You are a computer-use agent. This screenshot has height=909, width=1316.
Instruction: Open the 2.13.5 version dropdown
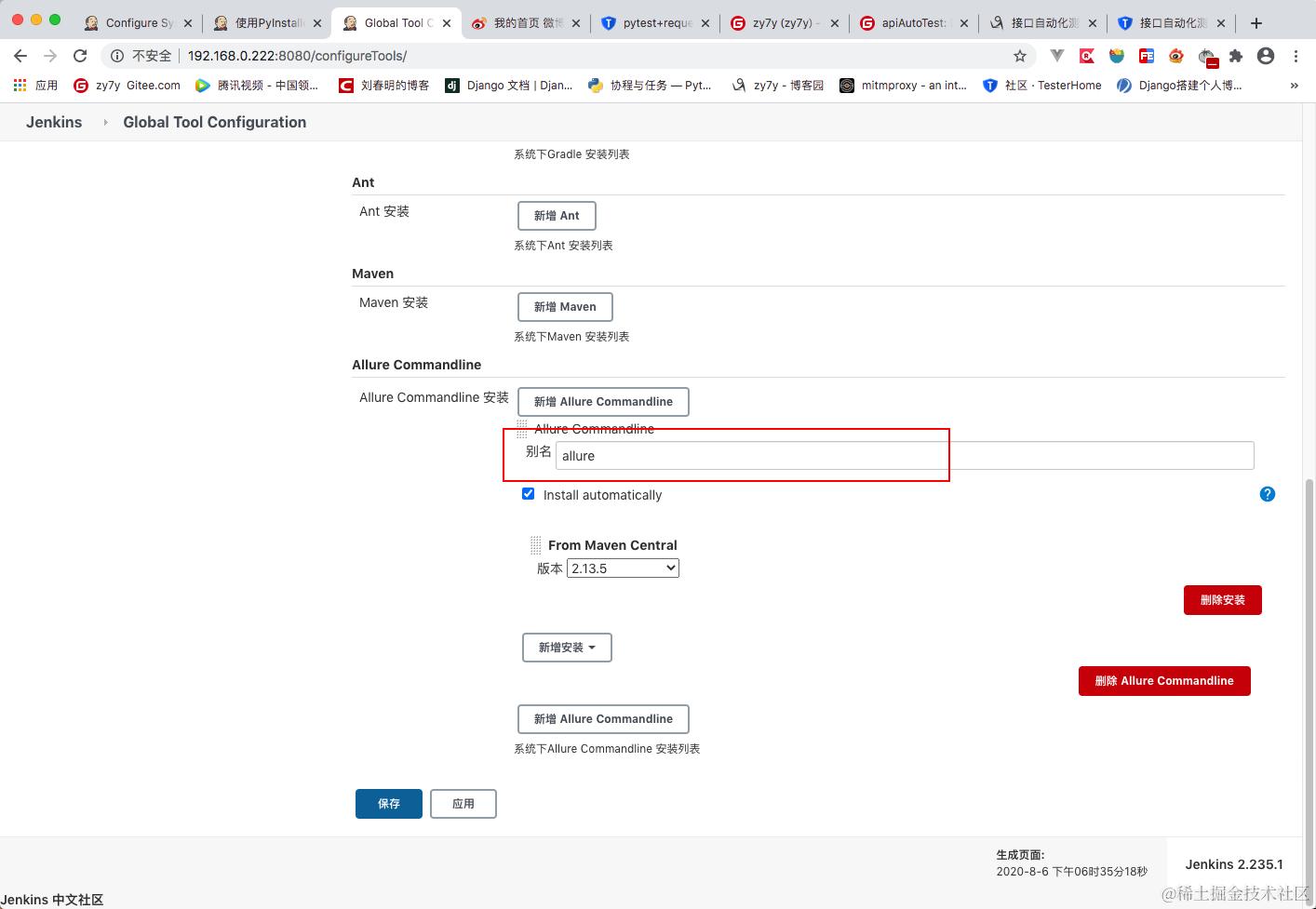coord(623,568)
